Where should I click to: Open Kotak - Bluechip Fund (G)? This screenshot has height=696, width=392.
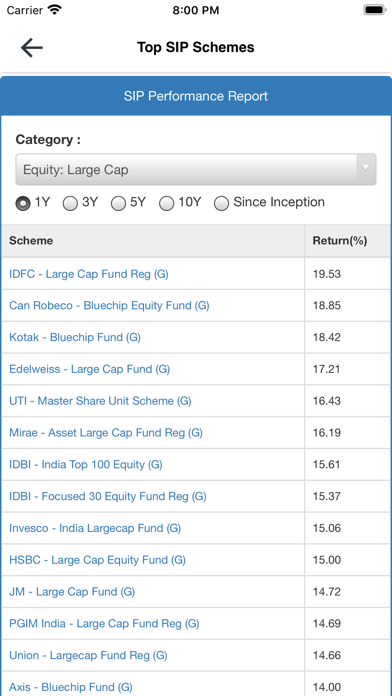[75, 337]
